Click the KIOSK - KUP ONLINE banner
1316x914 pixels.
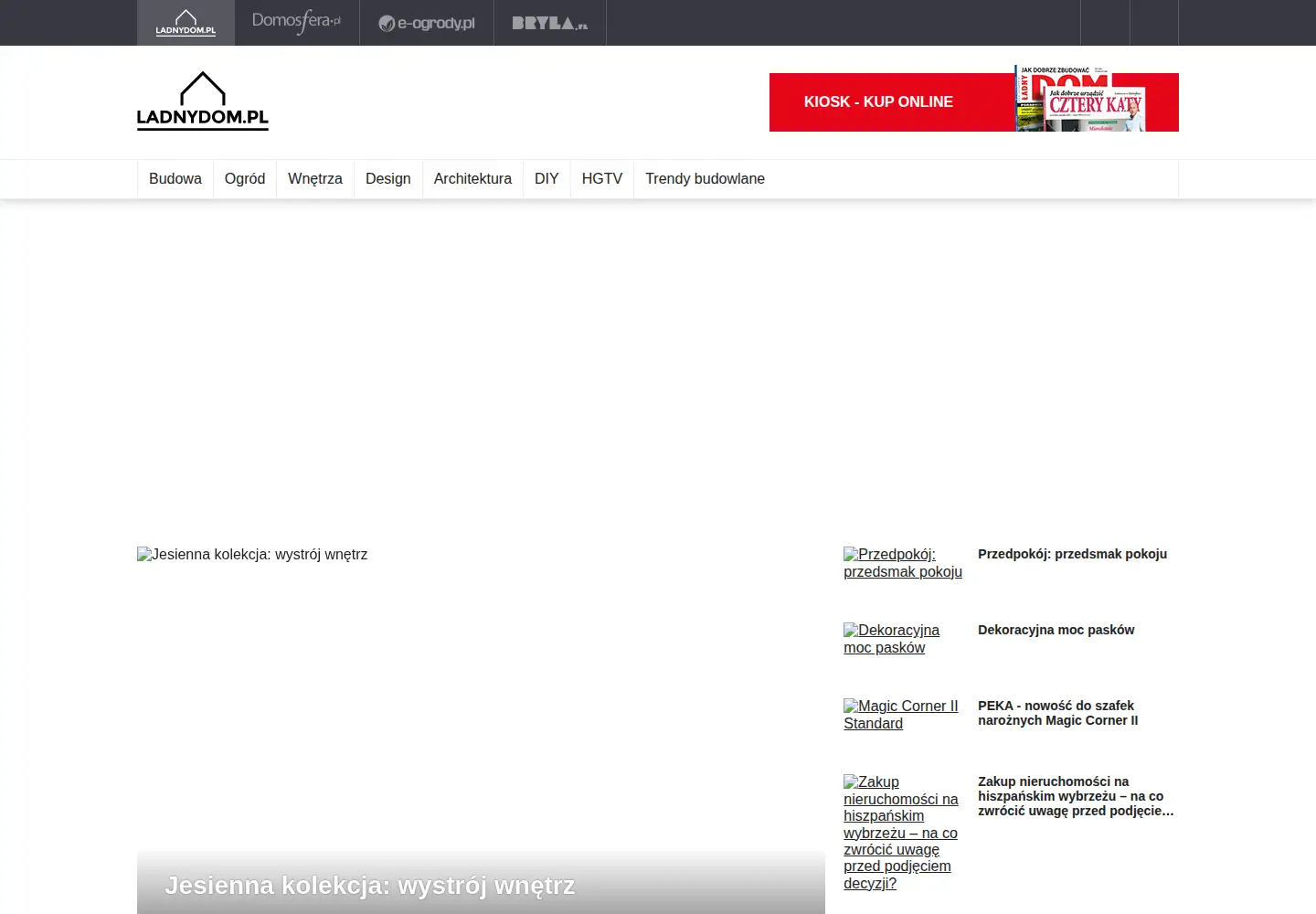point(974,102)
